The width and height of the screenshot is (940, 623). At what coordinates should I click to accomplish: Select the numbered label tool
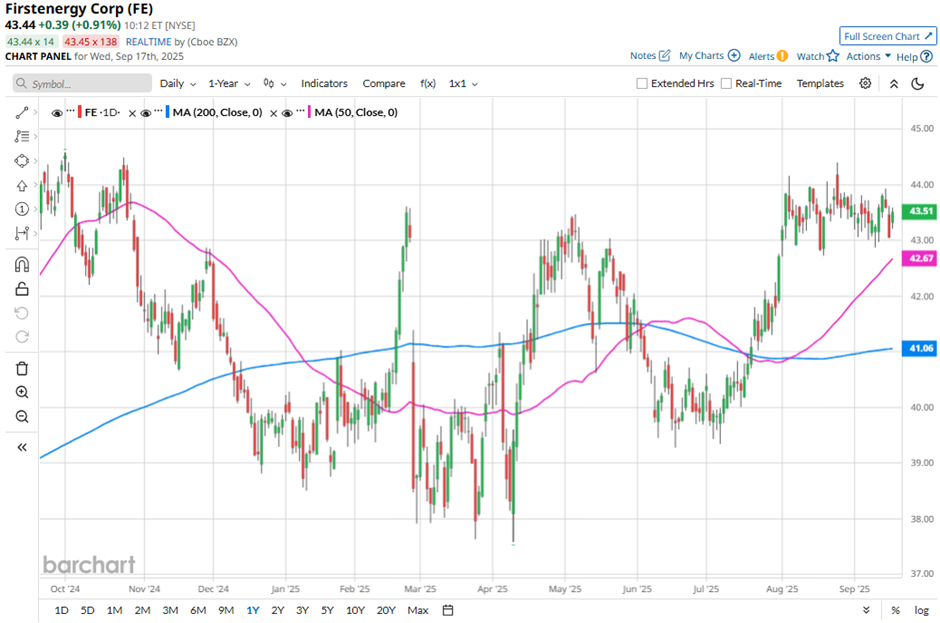(x=22, y=209)
